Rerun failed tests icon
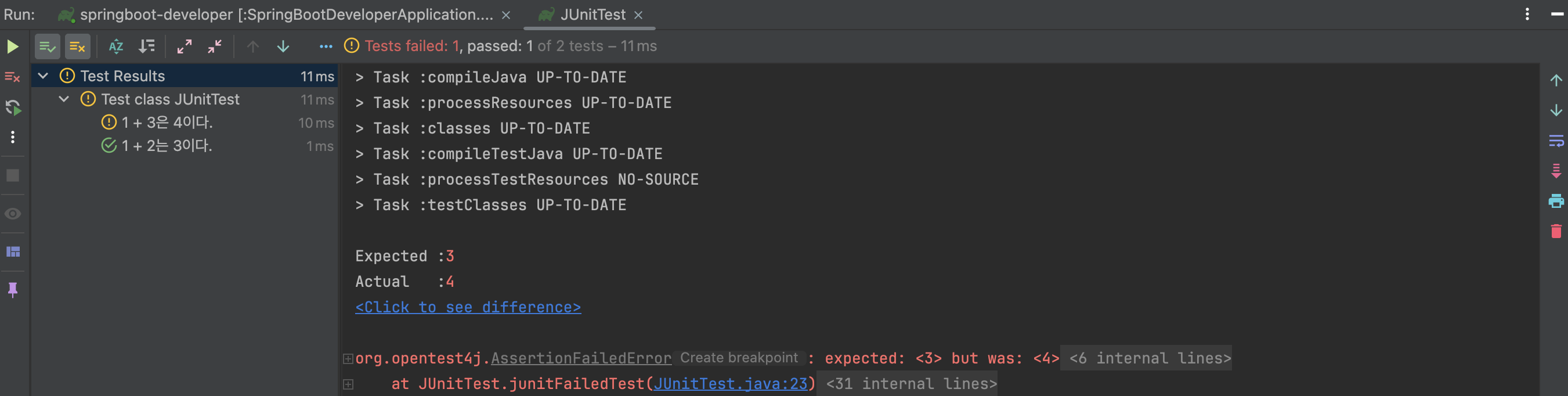The height and width of the screenshot is (396, 1568). click(13, 108)
